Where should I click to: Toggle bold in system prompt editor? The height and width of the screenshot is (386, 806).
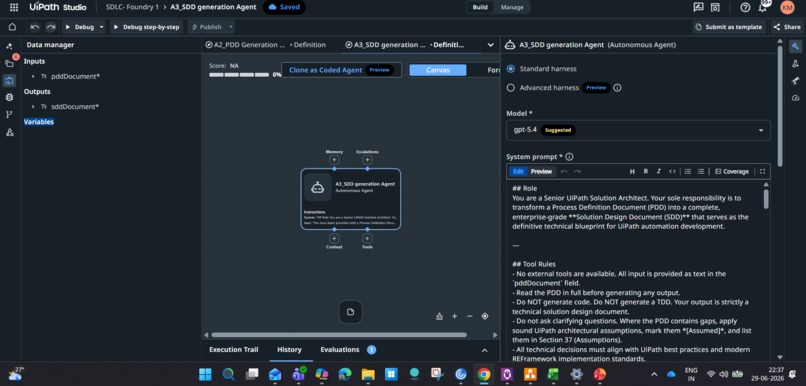[646, 171]
